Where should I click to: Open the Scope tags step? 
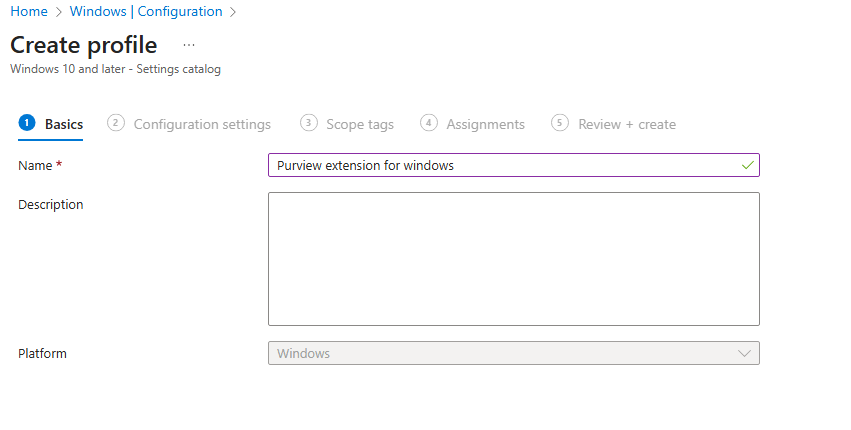(x=347, y=124)
